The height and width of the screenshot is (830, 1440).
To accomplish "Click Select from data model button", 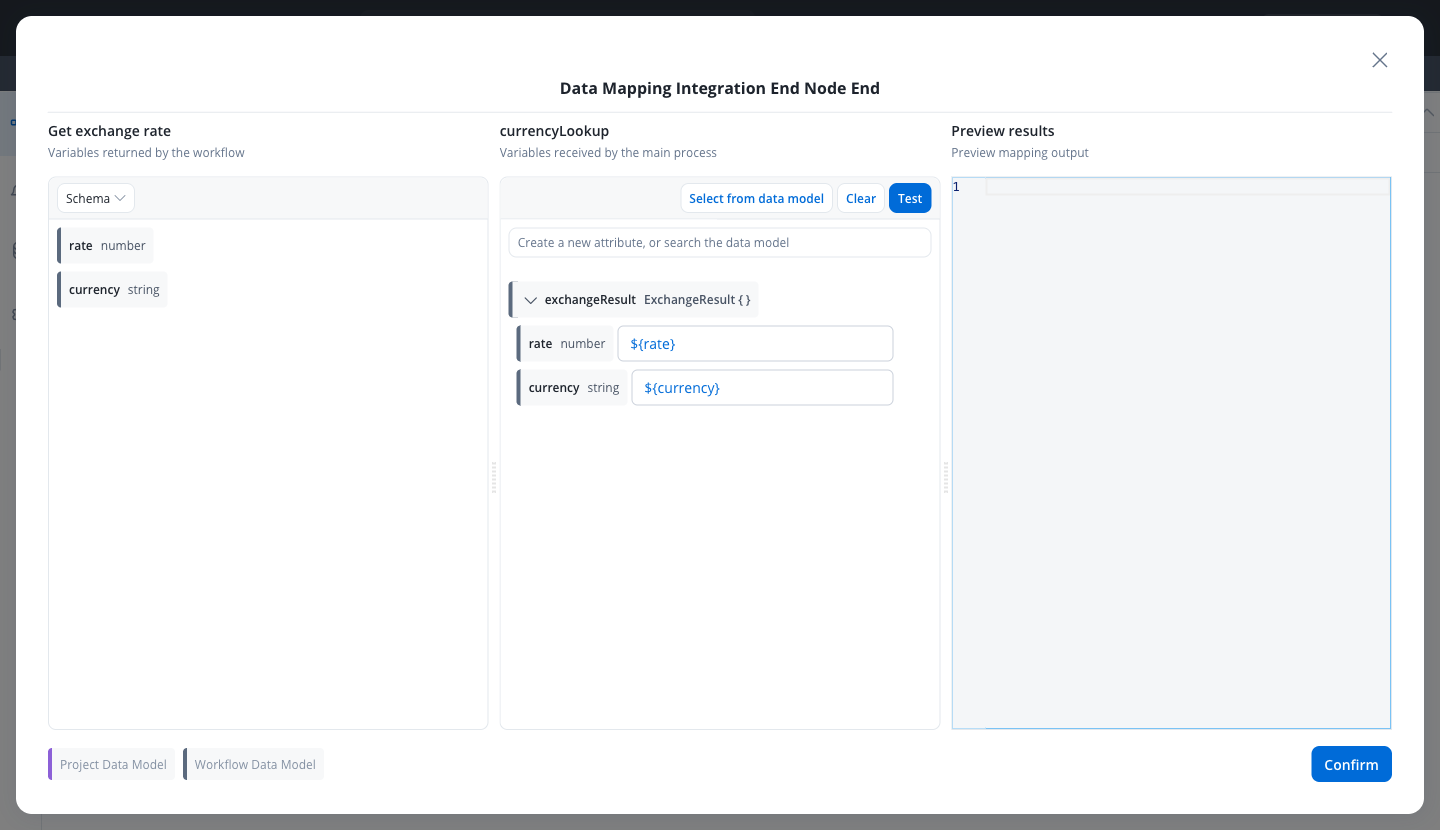I will [x=756, y=198].
